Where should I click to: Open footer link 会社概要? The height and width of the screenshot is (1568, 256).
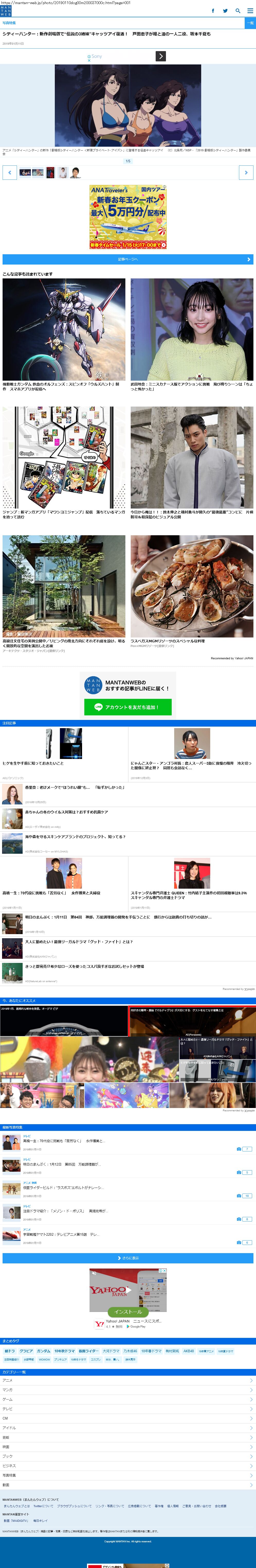coord(221,1506)
